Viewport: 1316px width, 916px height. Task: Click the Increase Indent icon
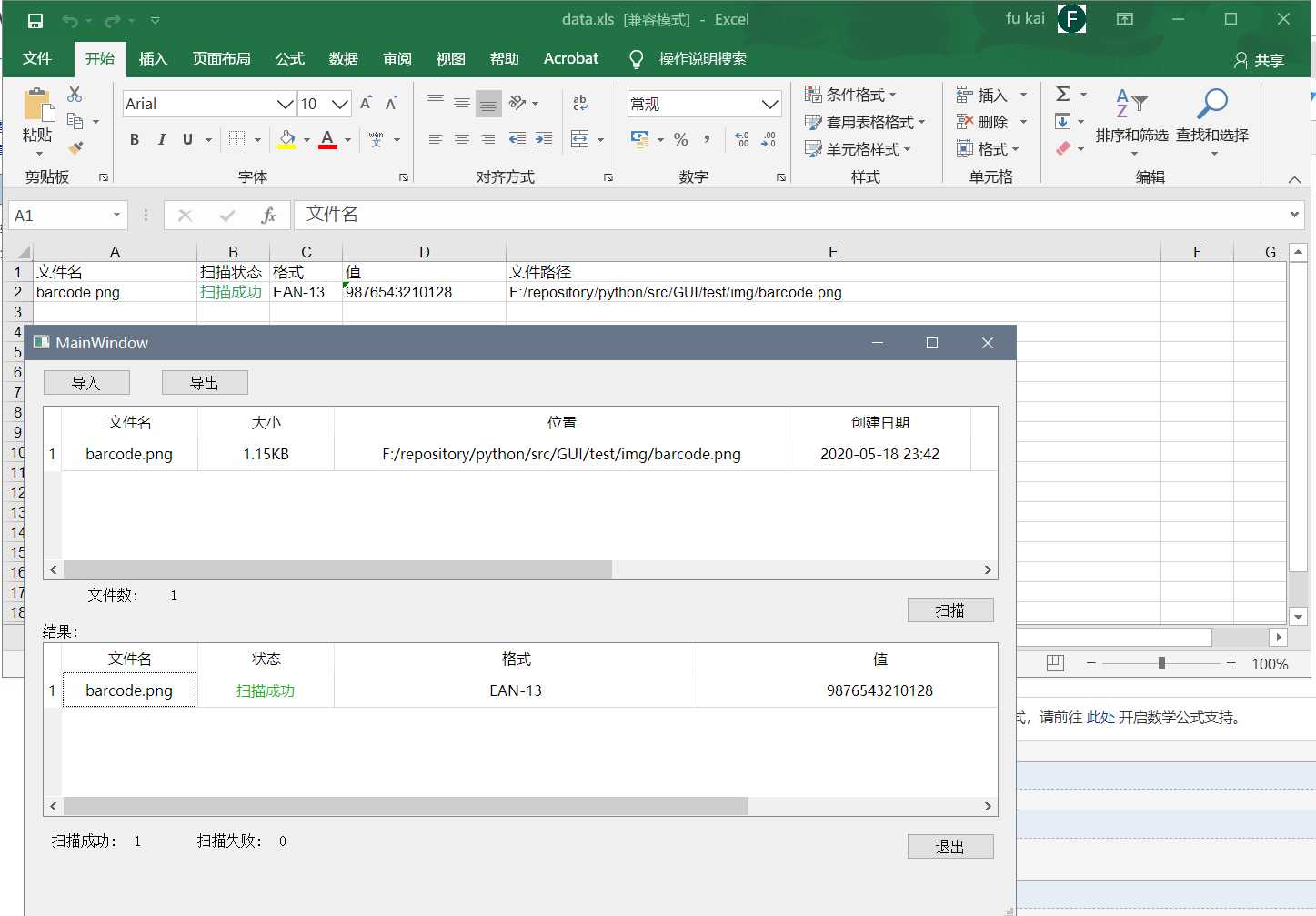544,139
